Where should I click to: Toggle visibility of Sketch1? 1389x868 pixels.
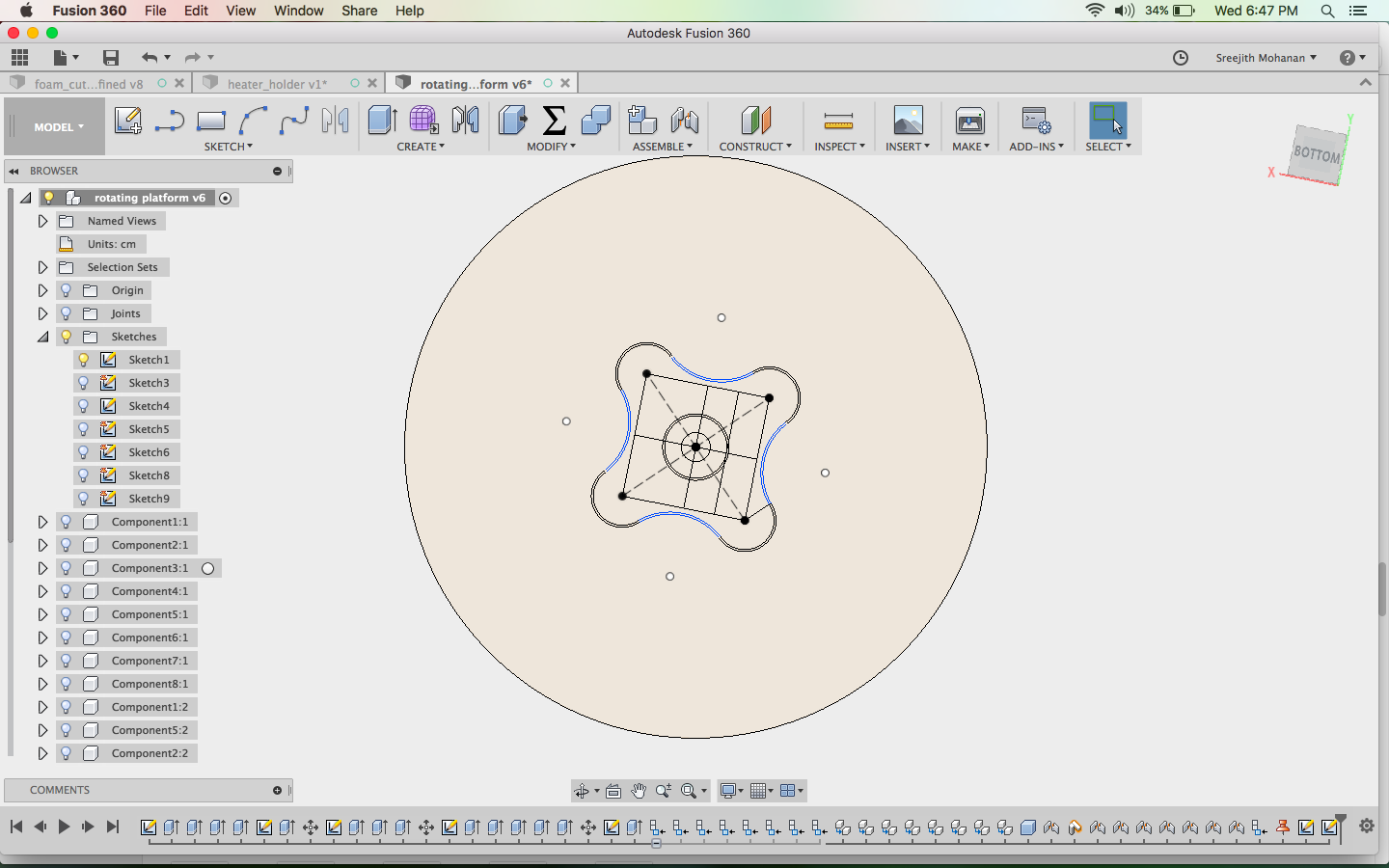[x=84, y=360]
